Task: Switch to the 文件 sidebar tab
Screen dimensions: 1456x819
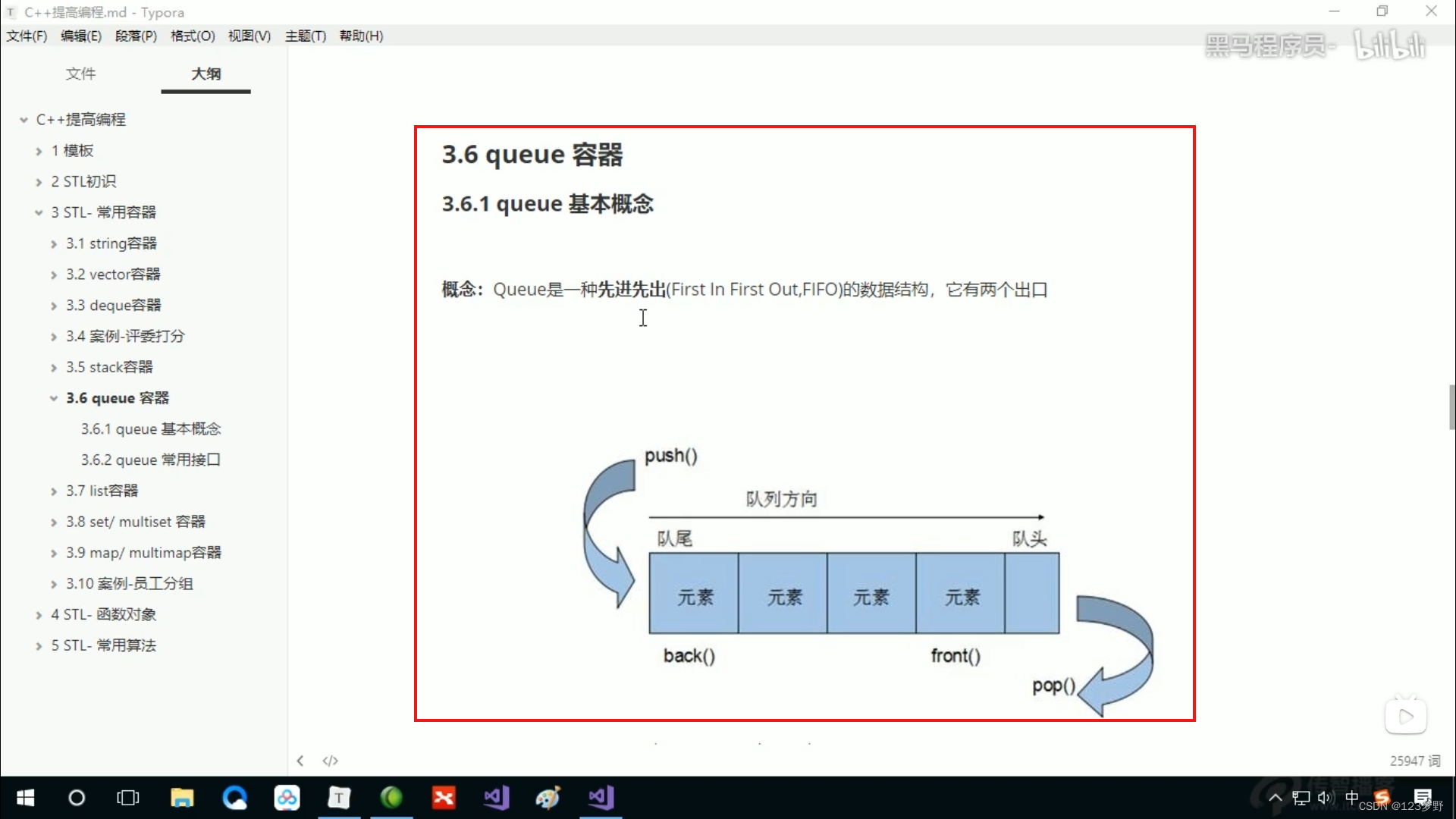Action: (80, 74)
